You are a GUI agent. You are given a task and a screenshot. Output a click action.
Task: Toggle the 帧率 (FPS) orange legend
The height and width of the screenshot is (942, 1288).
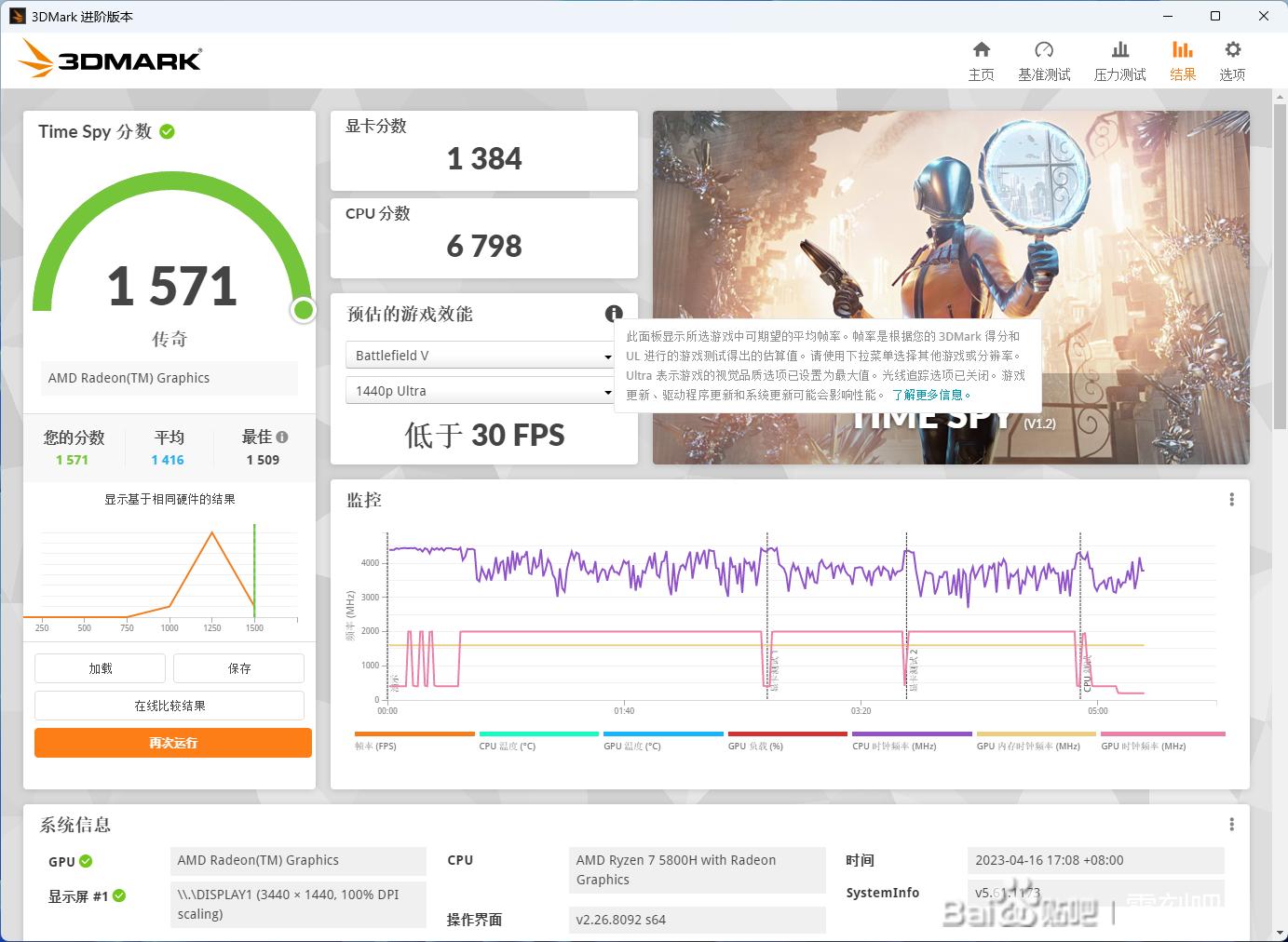pyautogui.click(x=414, y=741)
